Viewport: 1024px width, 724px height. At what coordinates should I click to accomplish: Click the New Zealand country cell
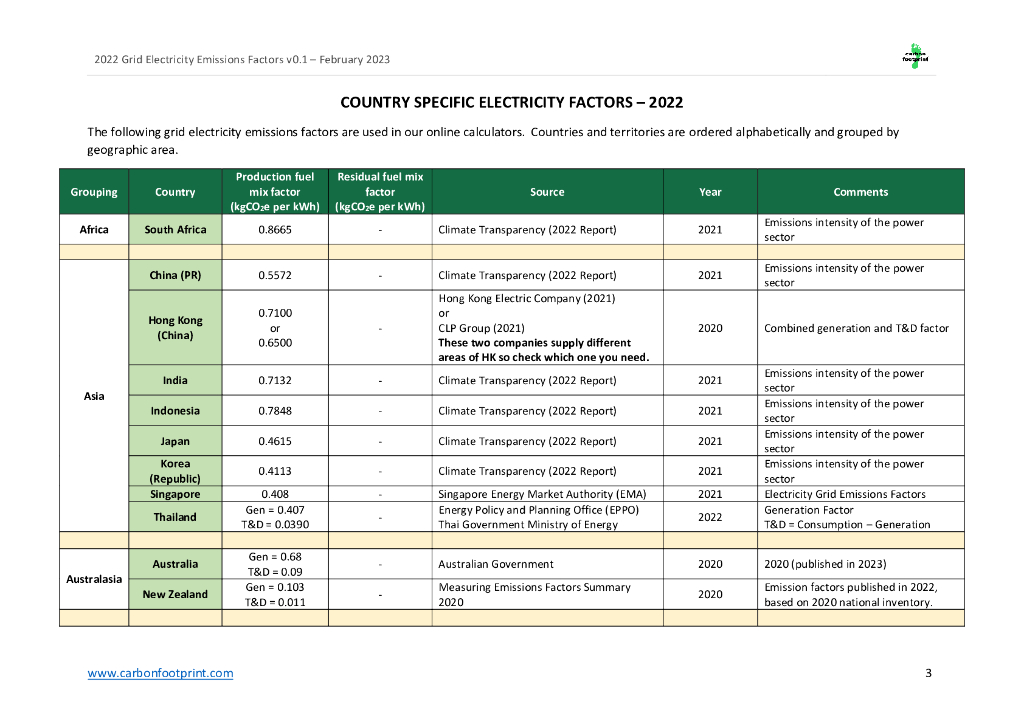point(175,594)
